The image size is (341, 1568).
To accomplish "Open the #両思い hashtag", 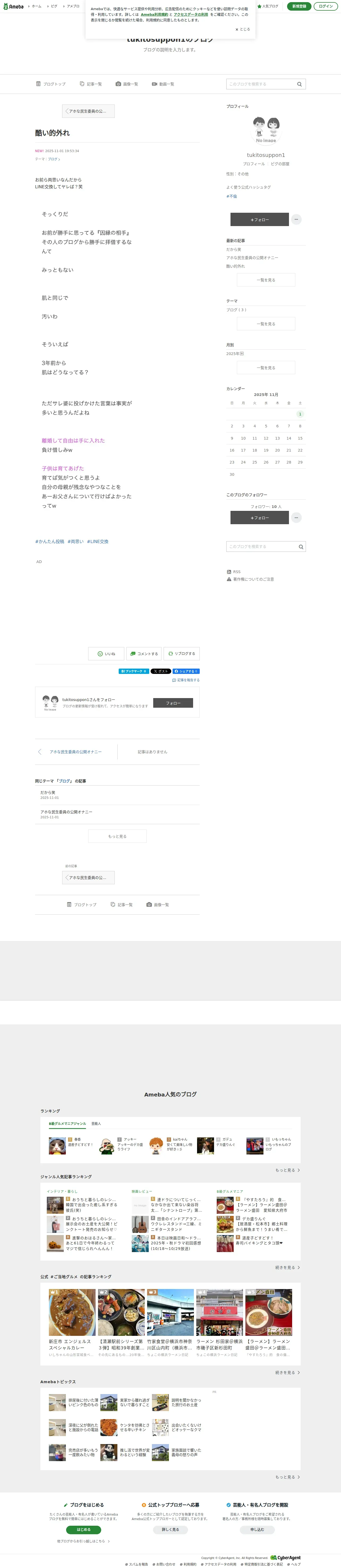I will click(x=75, y=541).
